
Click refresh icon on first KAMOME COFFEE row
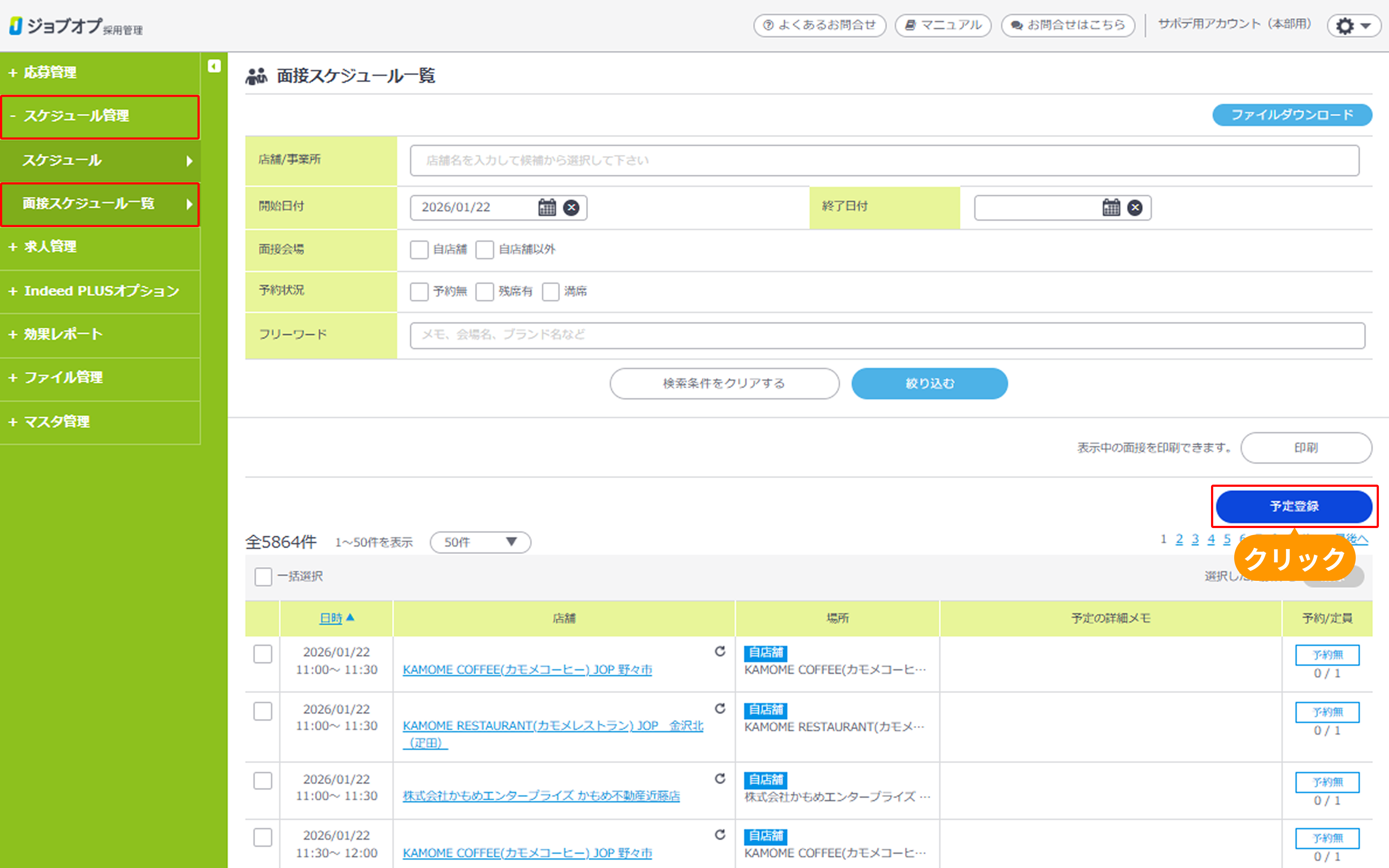720,651
